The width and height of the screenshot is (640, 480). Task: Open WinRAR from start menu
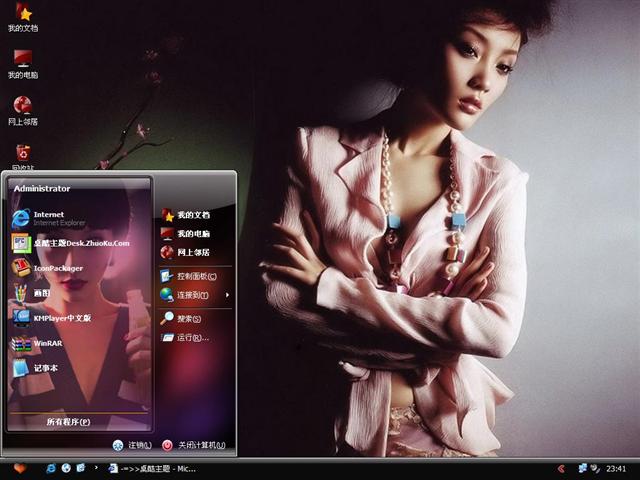tap(38, 343)
